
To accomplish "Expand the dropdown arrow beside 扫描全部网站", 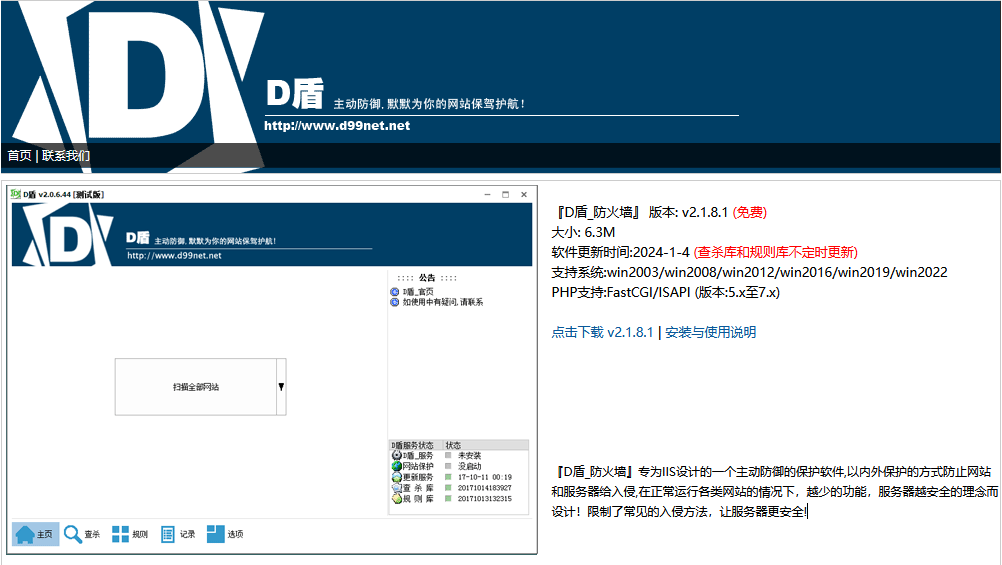I will 281,387.
